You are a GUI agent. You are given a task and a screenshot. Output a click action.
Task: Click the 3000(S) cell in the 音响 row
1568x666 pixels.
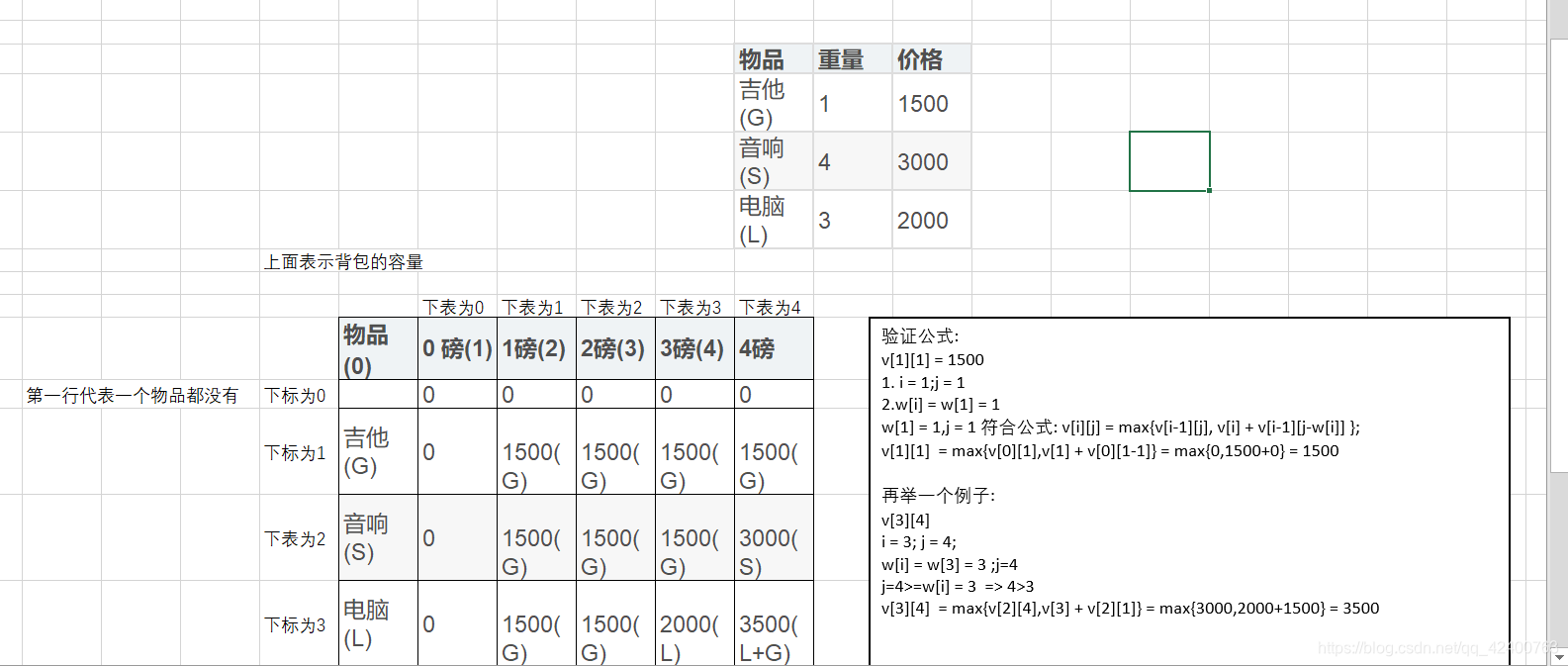(x=774, y=538)
